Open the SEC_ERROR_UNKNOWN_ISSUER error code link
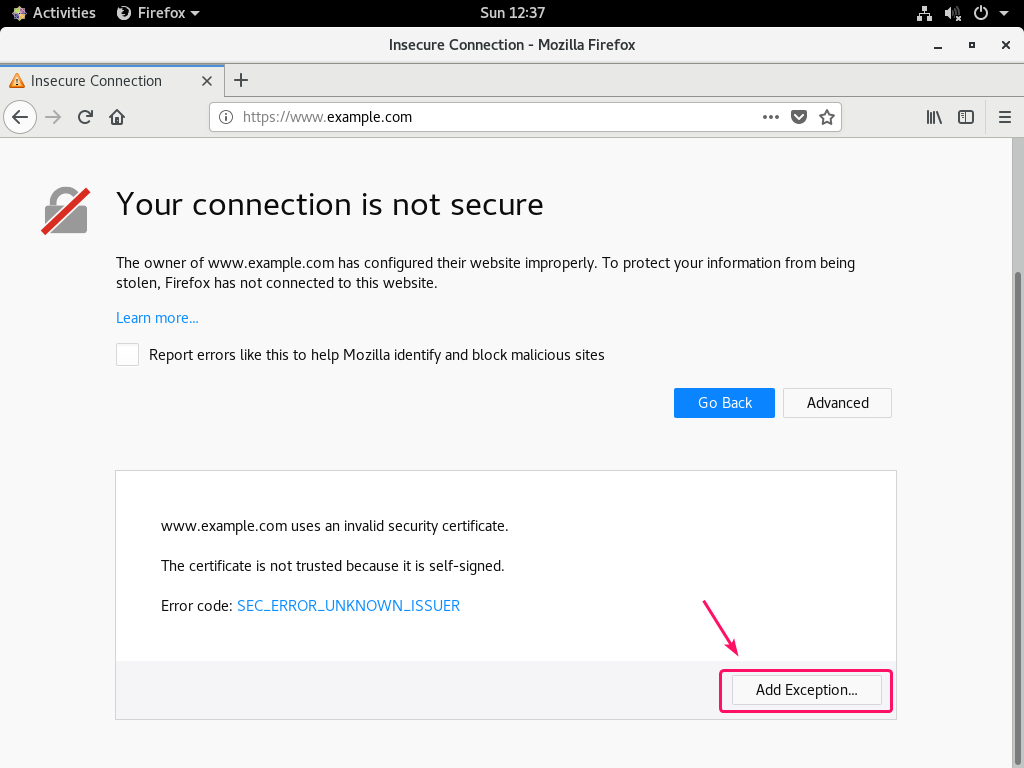The height and width of the screenshot is (768, 1024). (x=348, y=606)
